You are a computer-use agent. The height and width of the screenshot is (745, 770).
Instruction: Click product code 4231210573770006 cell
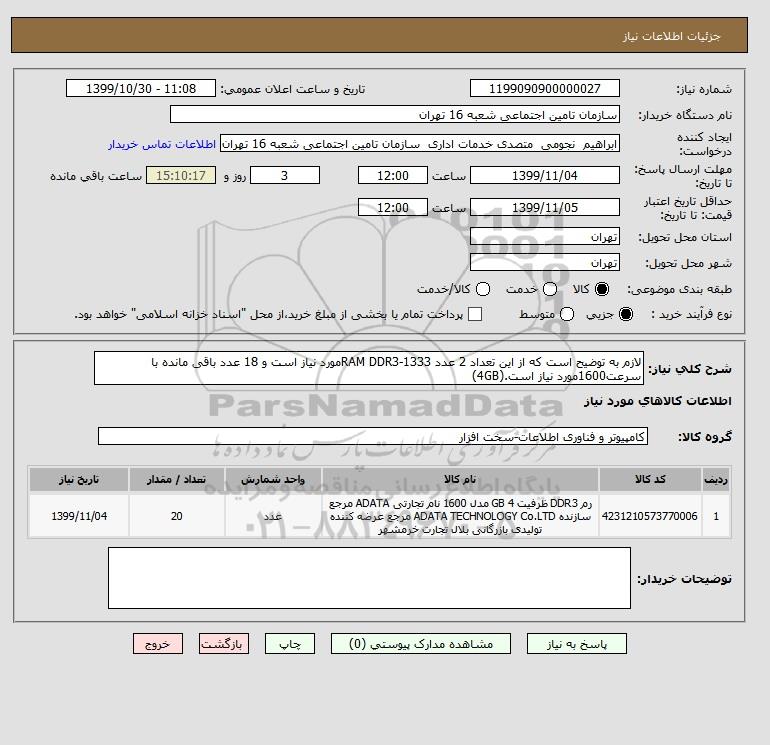[650, 516]
